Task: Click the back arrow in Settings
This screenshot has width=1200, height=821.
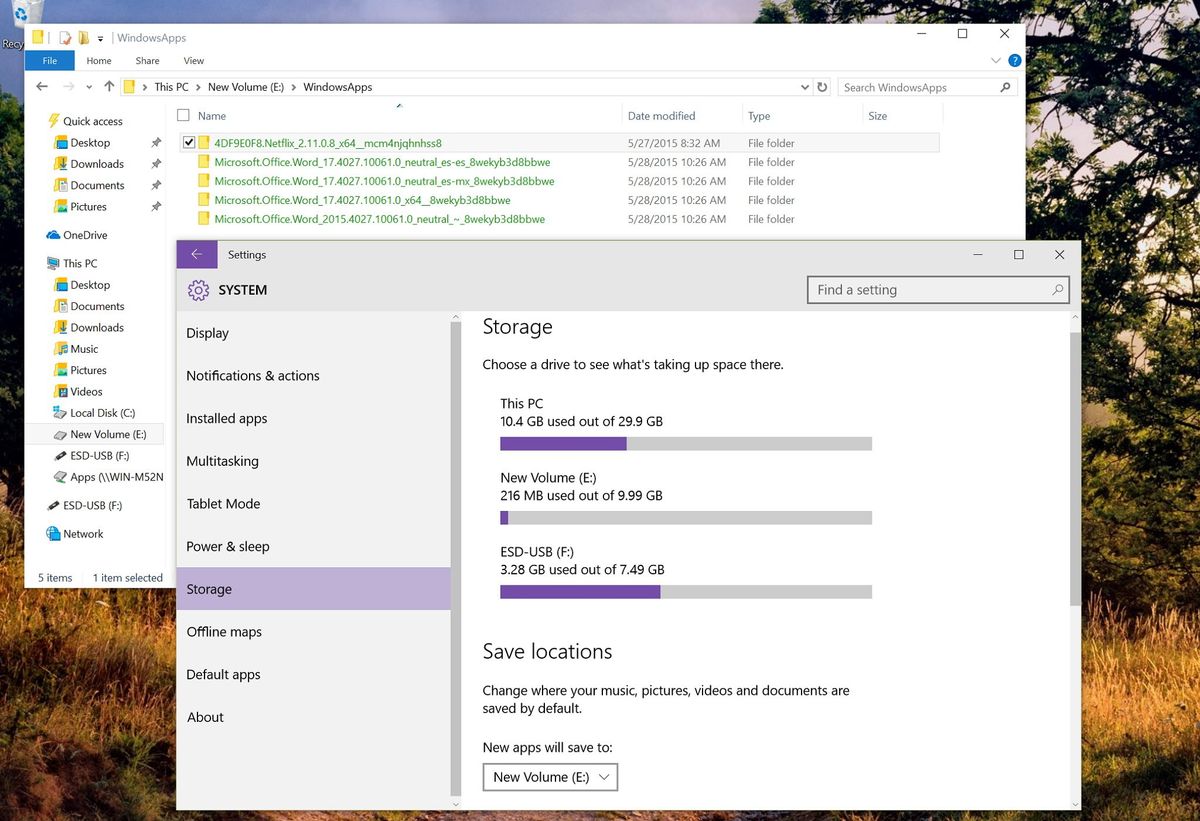Action: [x=196, y=254]
